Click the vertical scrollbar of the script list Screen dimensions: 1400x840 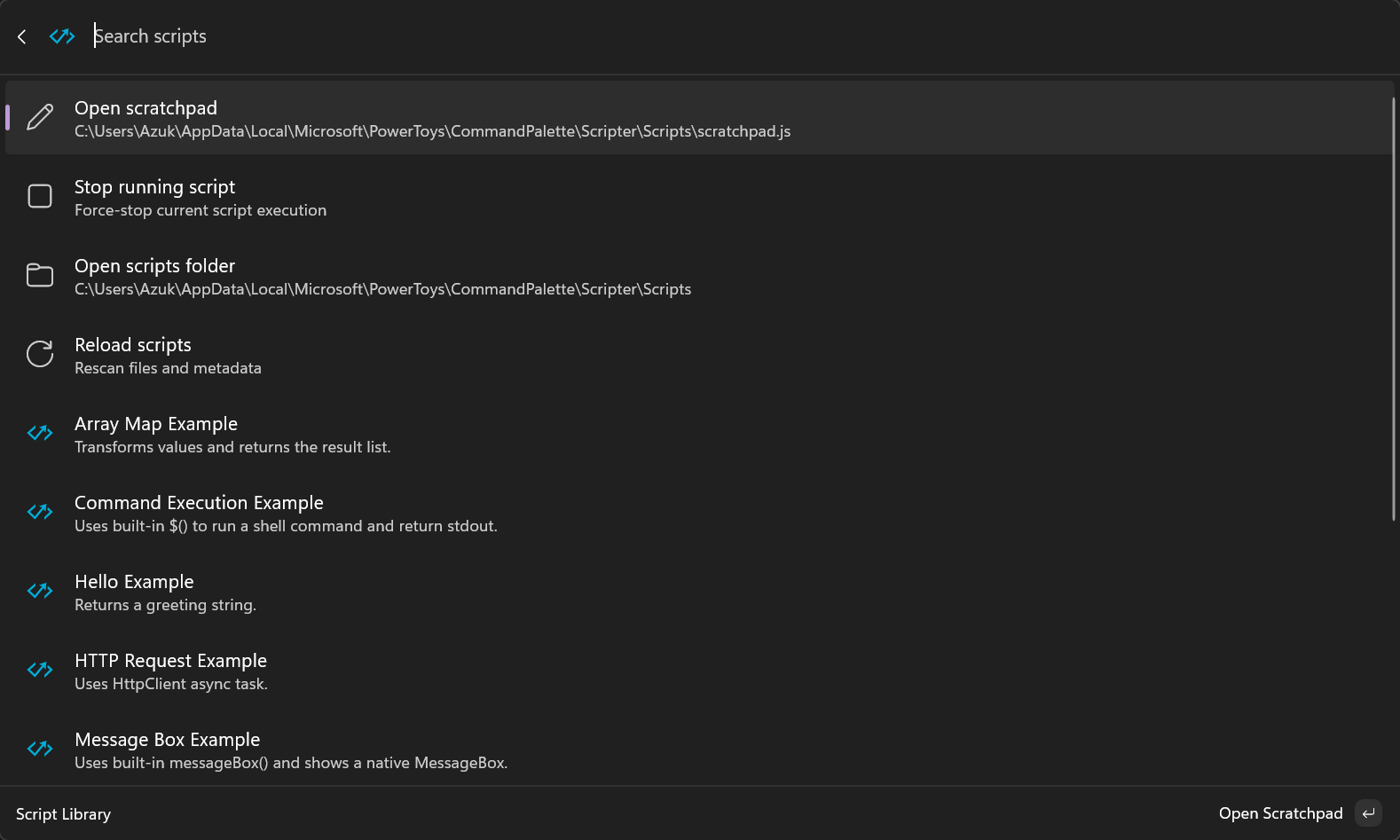tap(1394, 309)
